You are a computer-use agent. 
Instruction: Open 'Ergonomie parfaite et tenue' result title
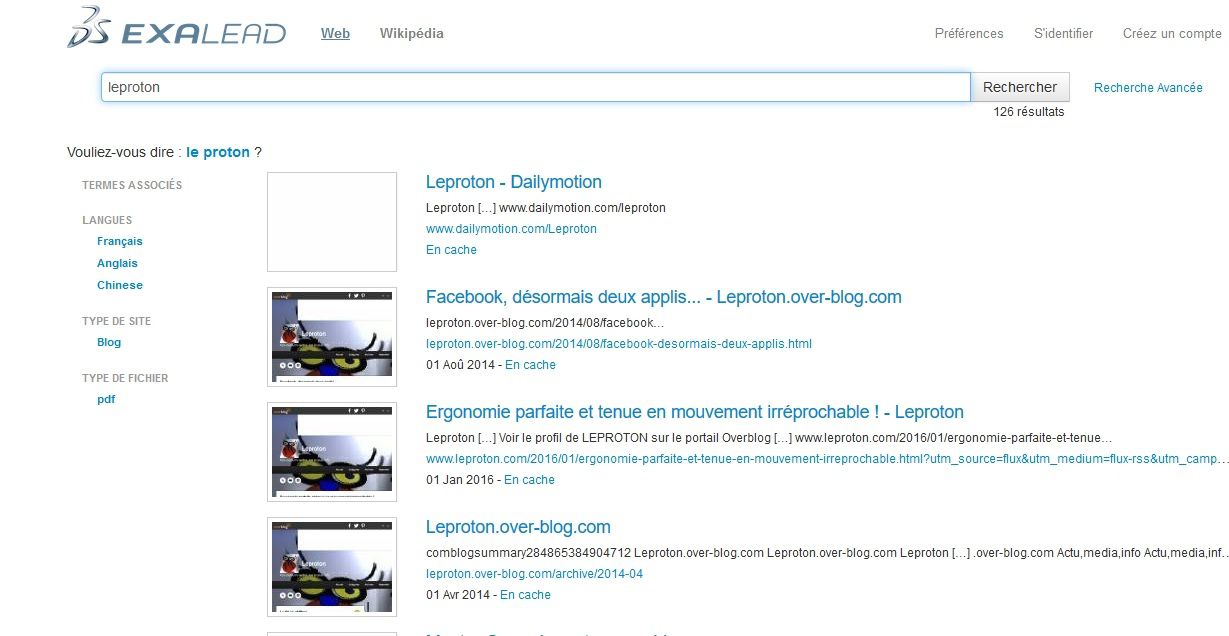[x=695, y=412]
